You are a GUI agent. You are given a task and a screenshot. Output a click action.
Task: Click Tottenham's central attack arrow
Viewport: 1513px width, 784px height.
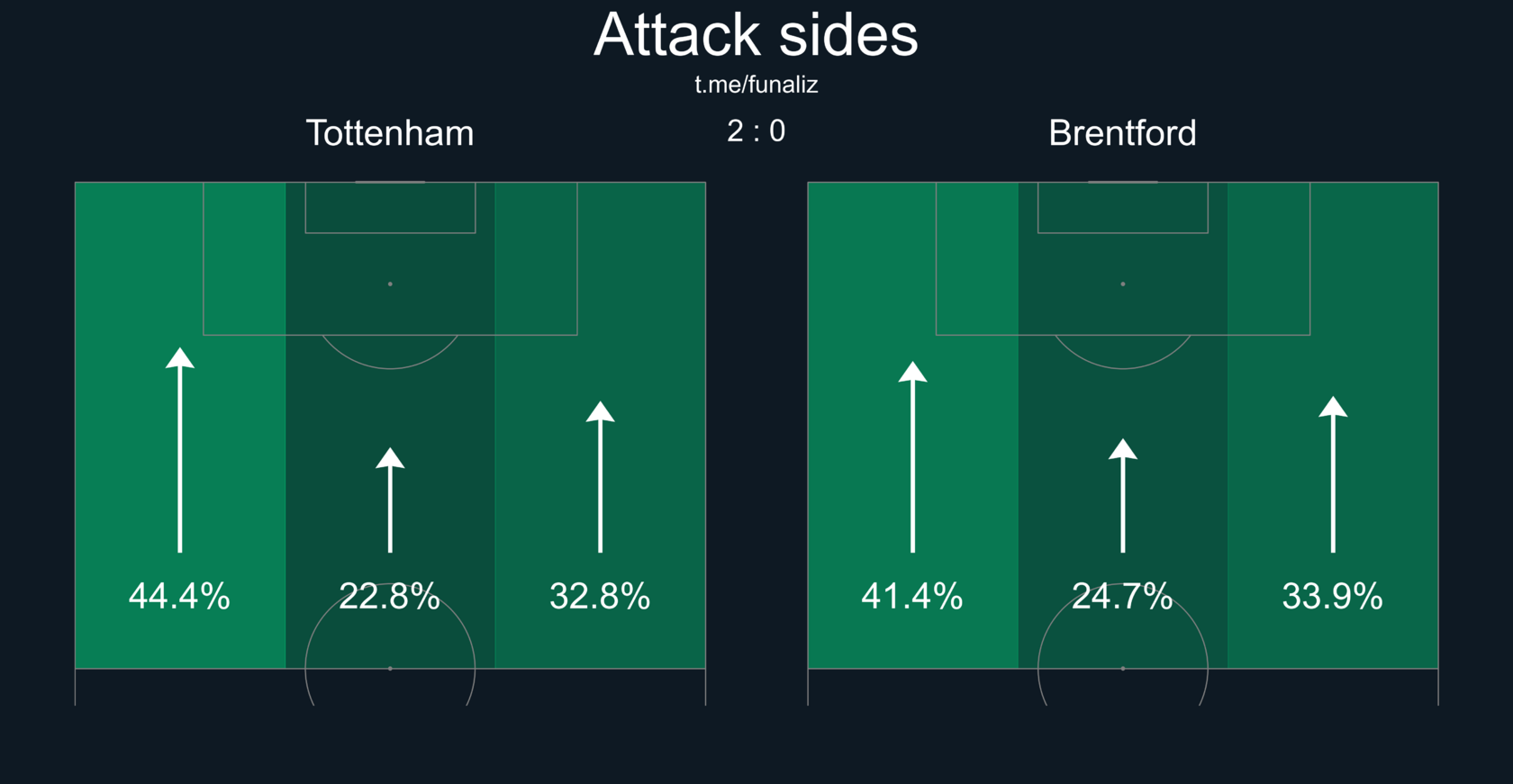(x=390, y=500)
